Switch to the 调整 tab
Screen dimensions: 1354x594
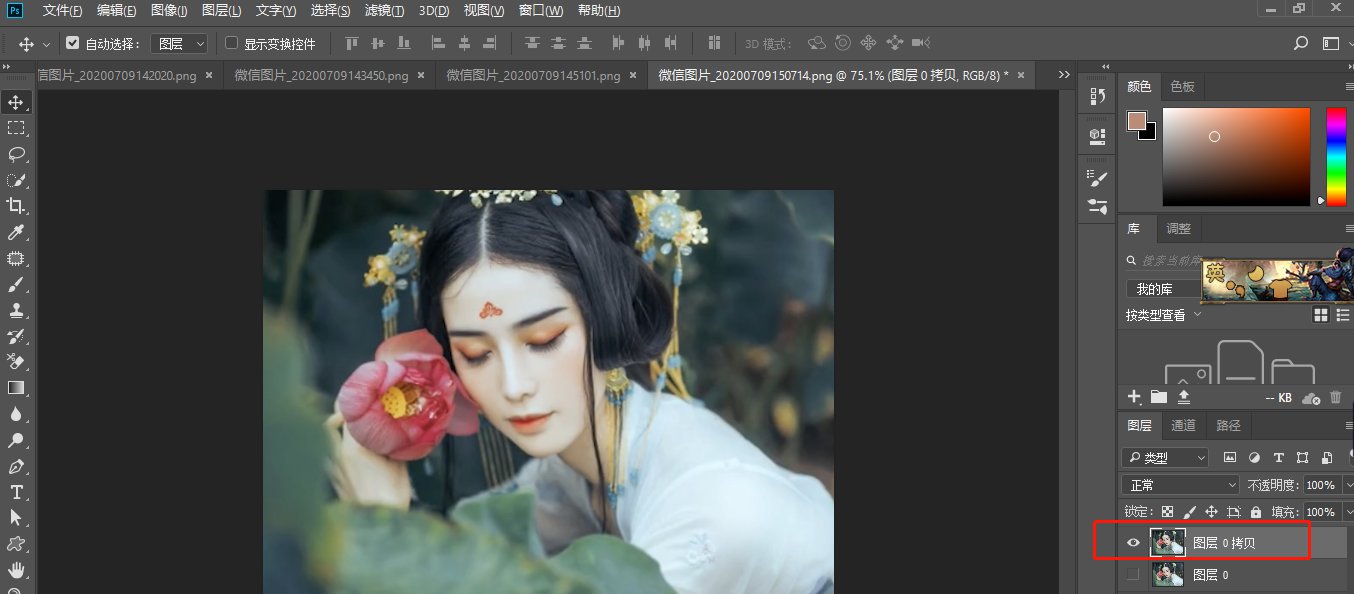1179,228
